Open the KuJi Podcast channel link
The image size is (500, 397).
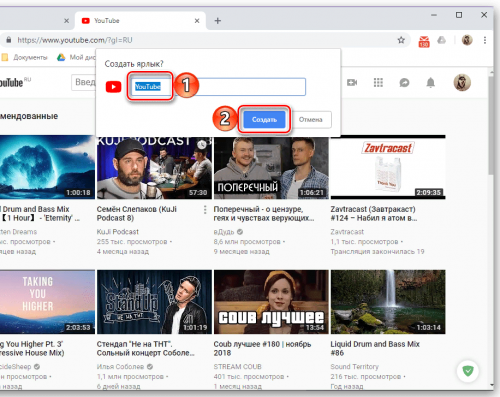118,232
